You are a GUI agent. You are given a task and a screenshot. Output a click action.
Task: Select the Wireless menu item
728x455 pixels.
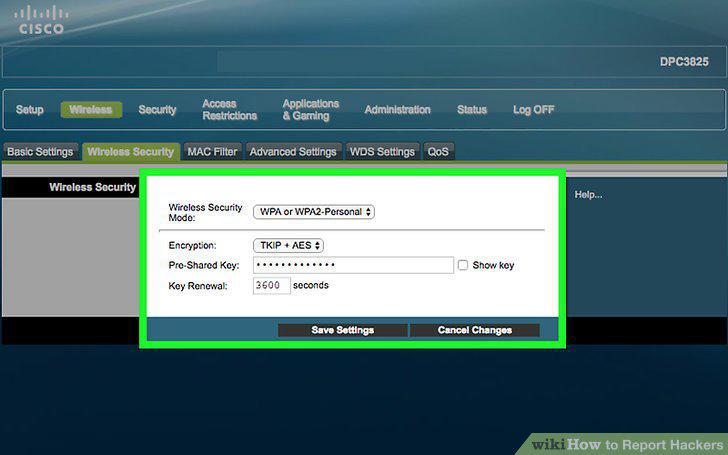coord(91,110)
